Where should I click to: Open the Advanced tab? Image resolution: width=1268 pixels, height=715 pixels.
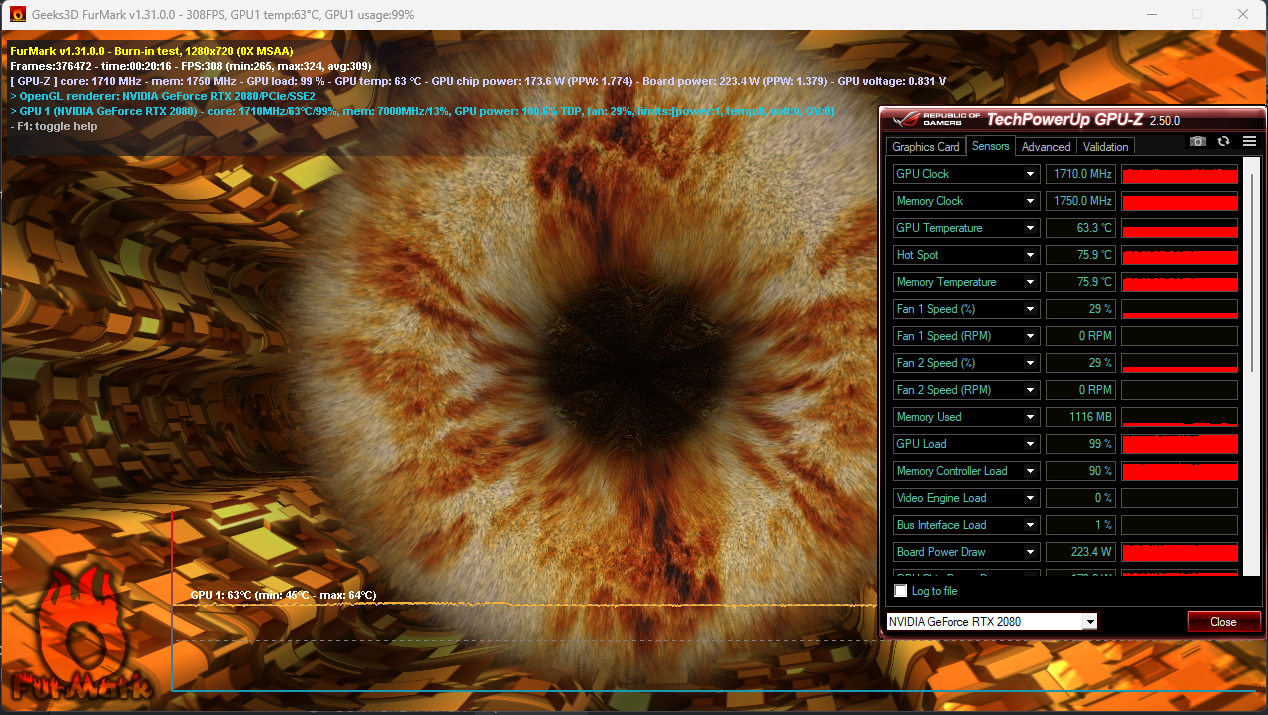tap(1046, 146)
